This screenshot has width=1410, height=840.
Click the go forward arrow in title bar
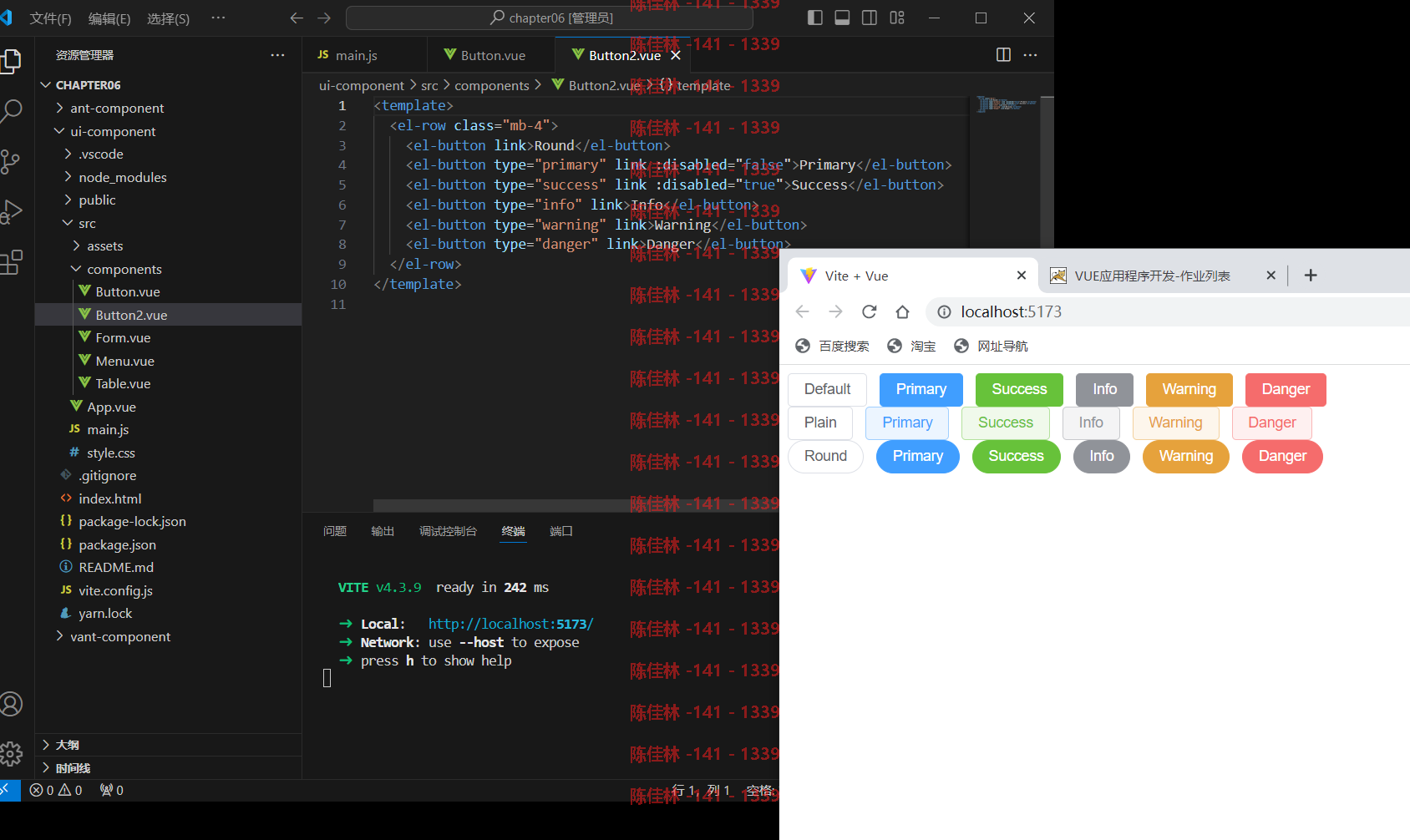pyautogui.click(x=324, y=18)
